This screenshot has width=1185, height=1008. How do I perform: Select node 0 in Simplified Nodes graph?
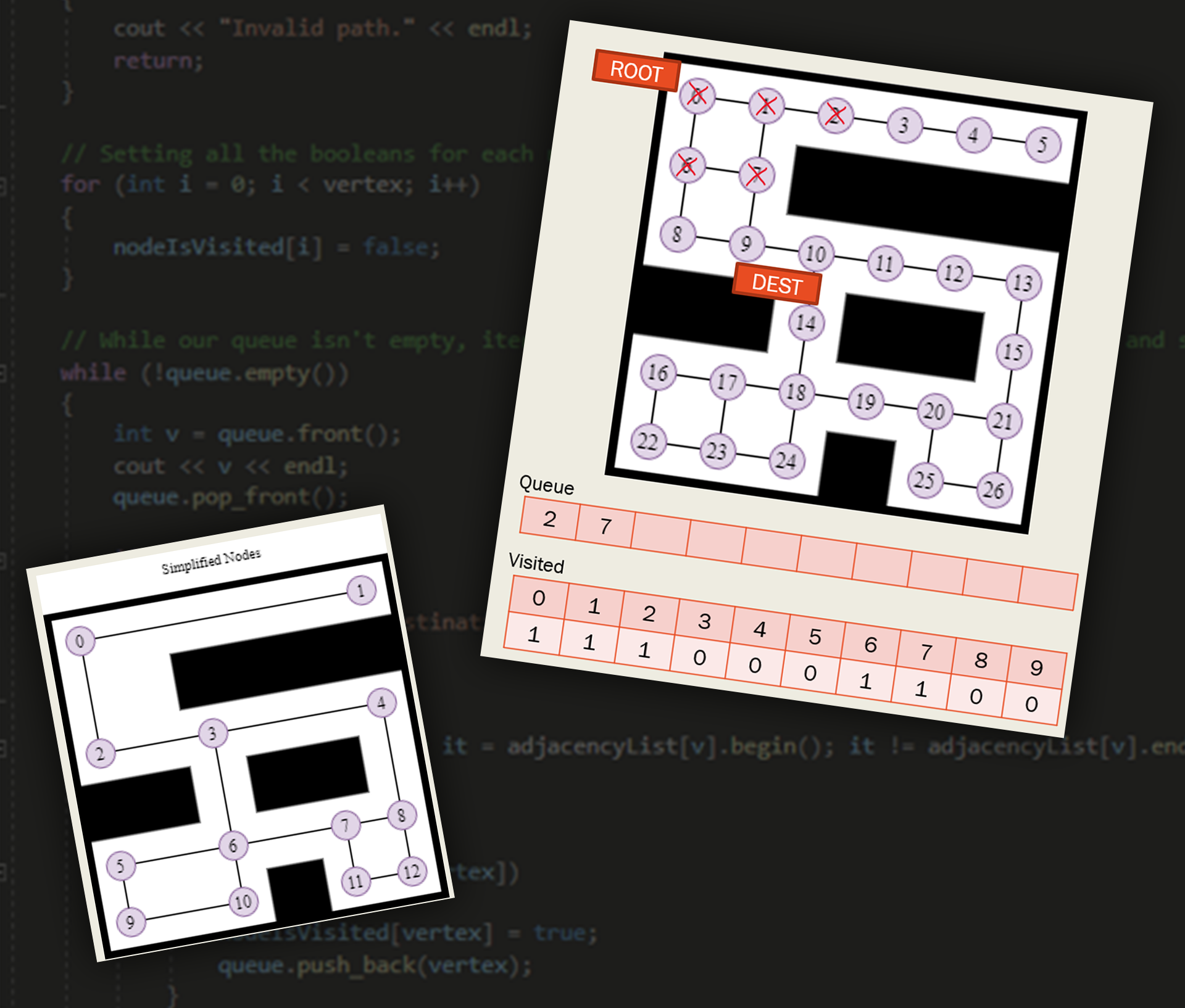80,641
